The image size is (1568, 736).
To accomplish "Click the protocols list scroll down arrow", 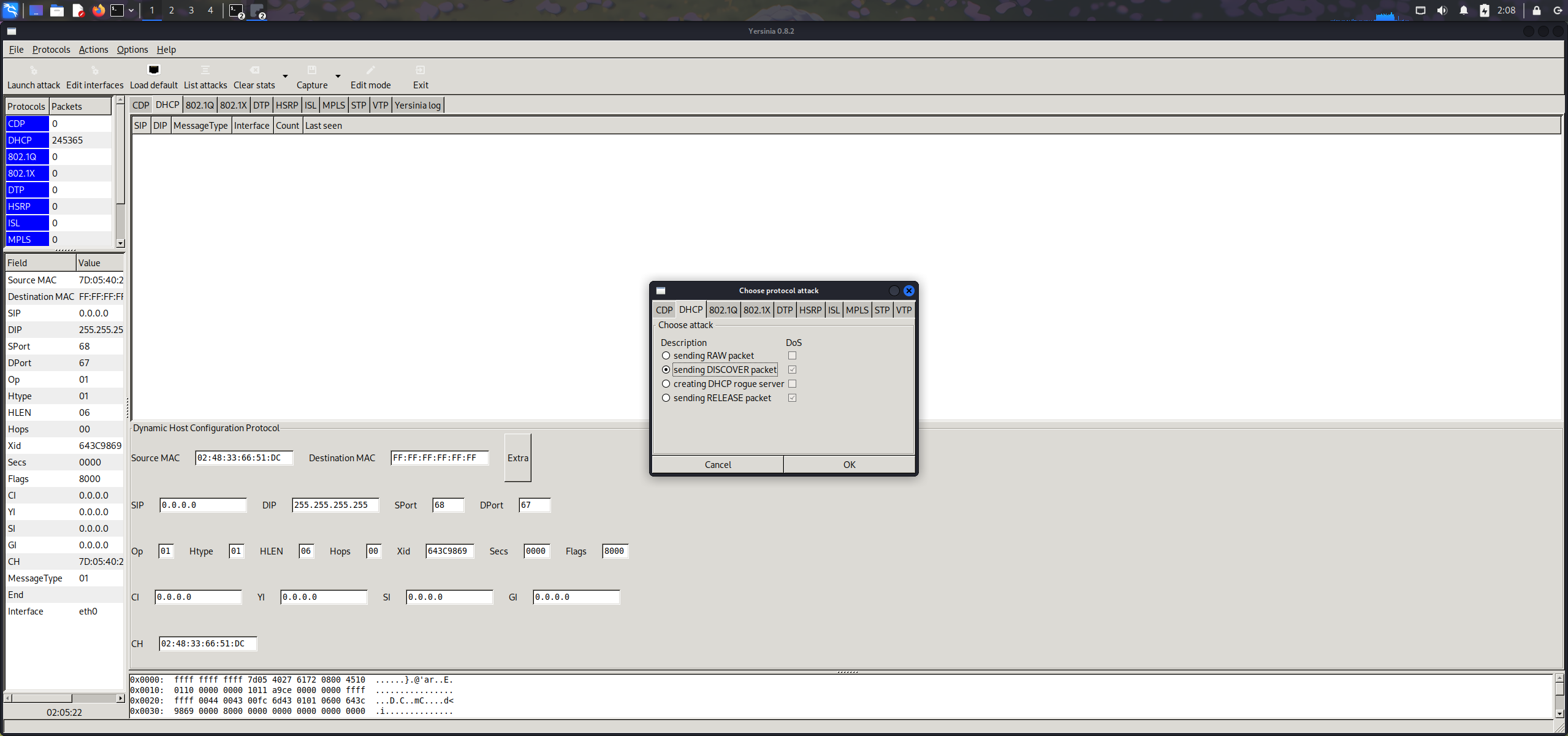I will coord(120,243).
